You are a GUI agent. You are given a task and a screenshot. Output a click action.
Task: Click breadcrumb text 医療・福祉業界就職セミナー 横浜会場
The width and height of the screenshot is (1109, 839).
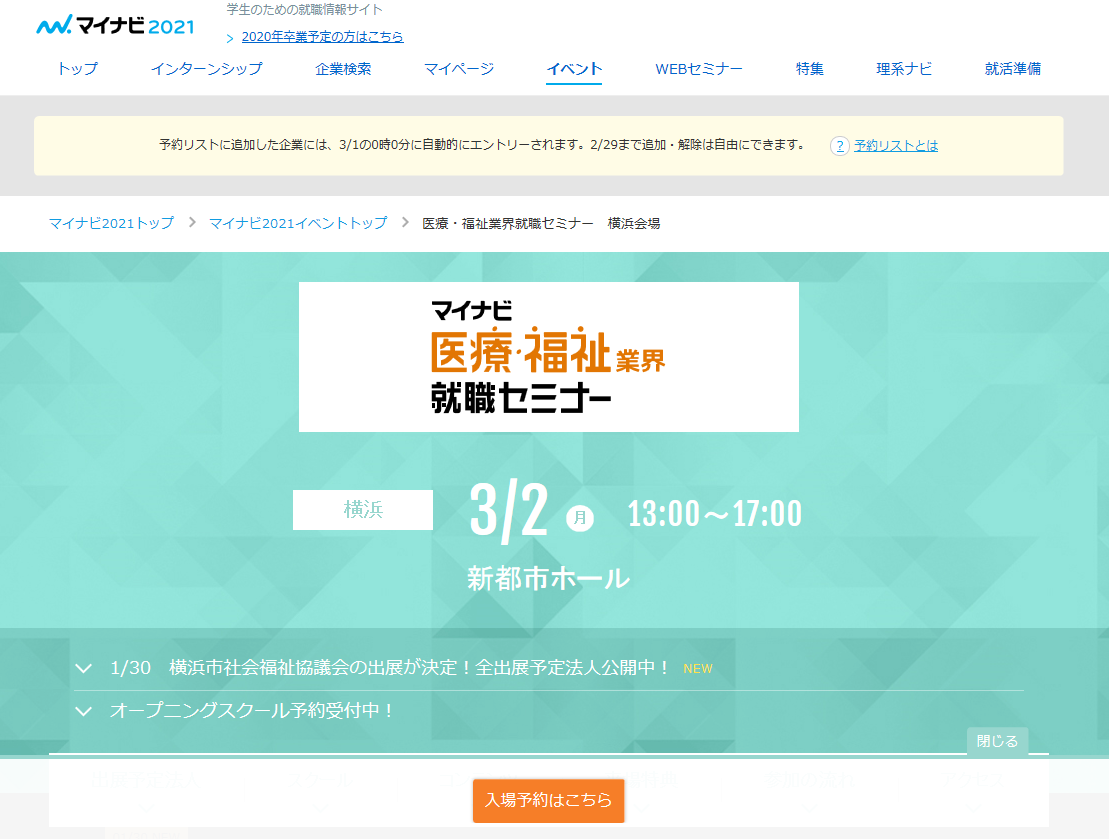(541, 224)
